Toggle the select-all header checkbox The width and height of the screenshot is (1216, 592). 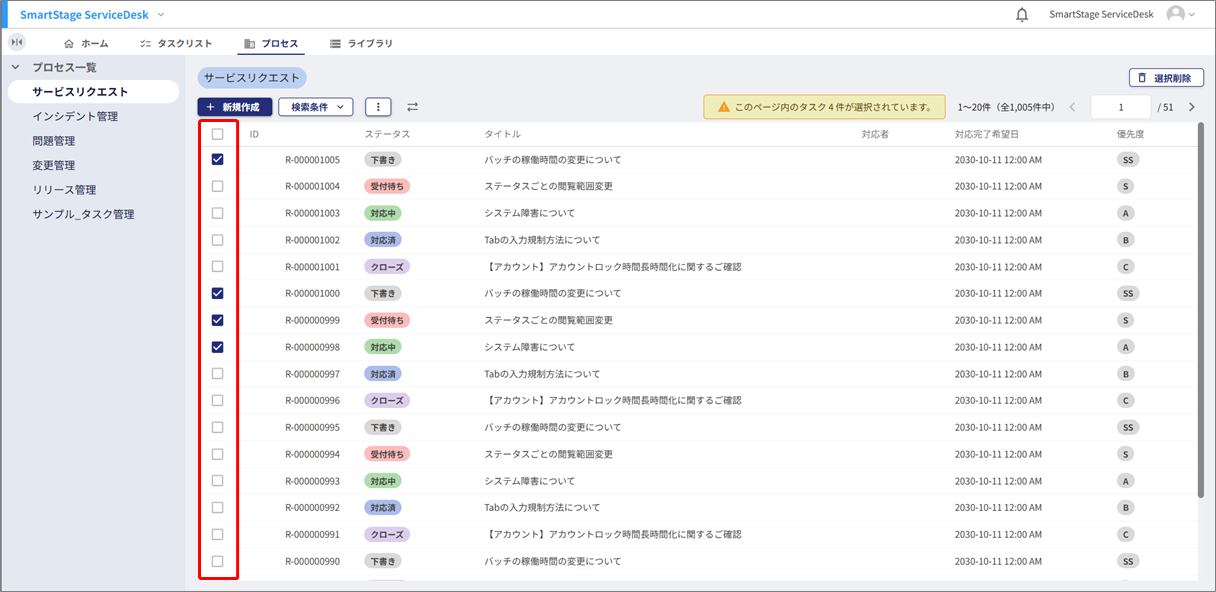click(x=217, y=134)
